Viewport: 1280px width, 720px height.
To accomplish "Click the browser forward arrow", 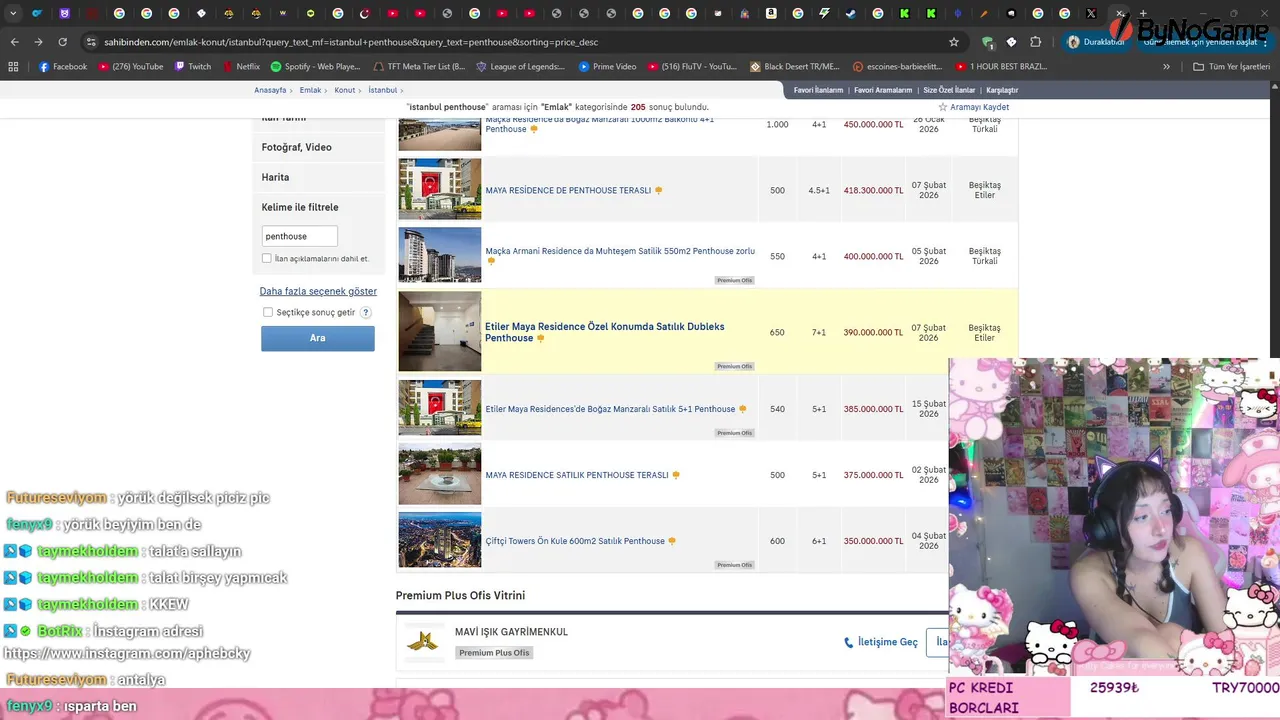I will [x=38, y=42].
